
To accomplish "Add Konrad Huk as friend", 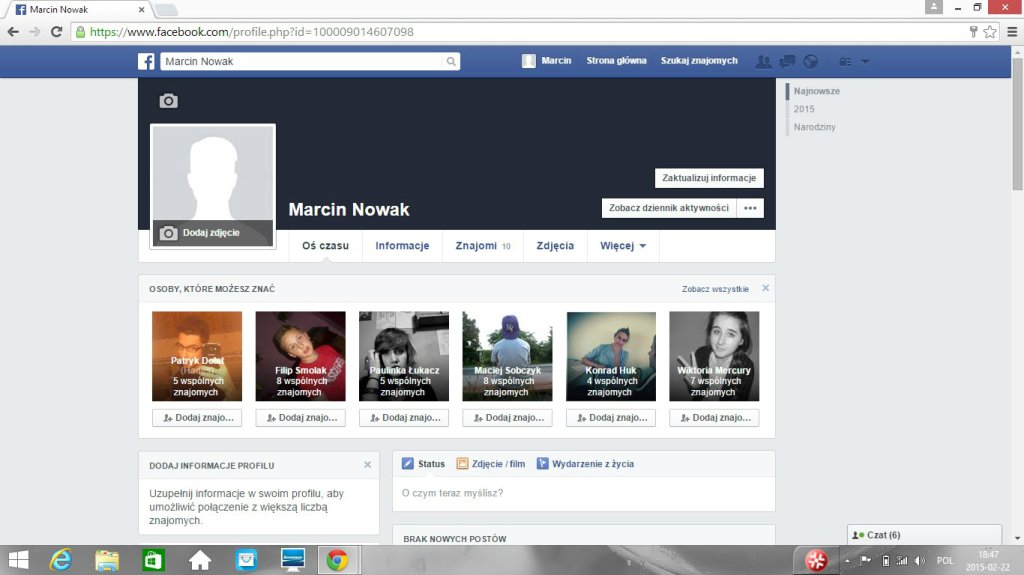I will point(611,418).
